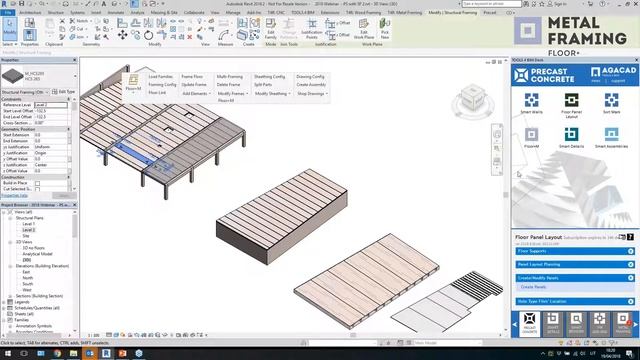Open the T4R Metal Framing ribbon tab
This screenshot has width=640, height=360.
404,13
